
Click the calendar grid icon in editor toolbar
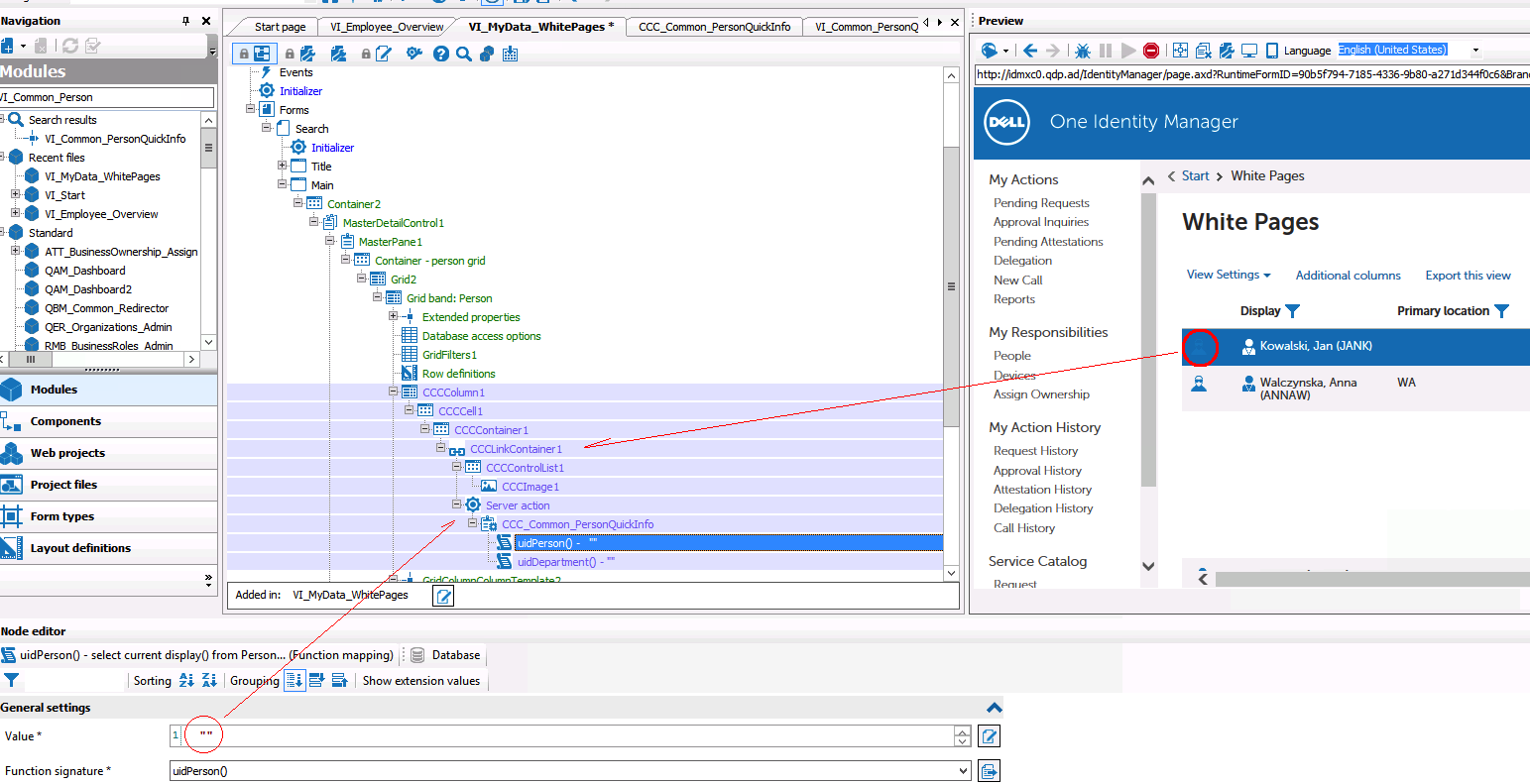click(510, 54)
